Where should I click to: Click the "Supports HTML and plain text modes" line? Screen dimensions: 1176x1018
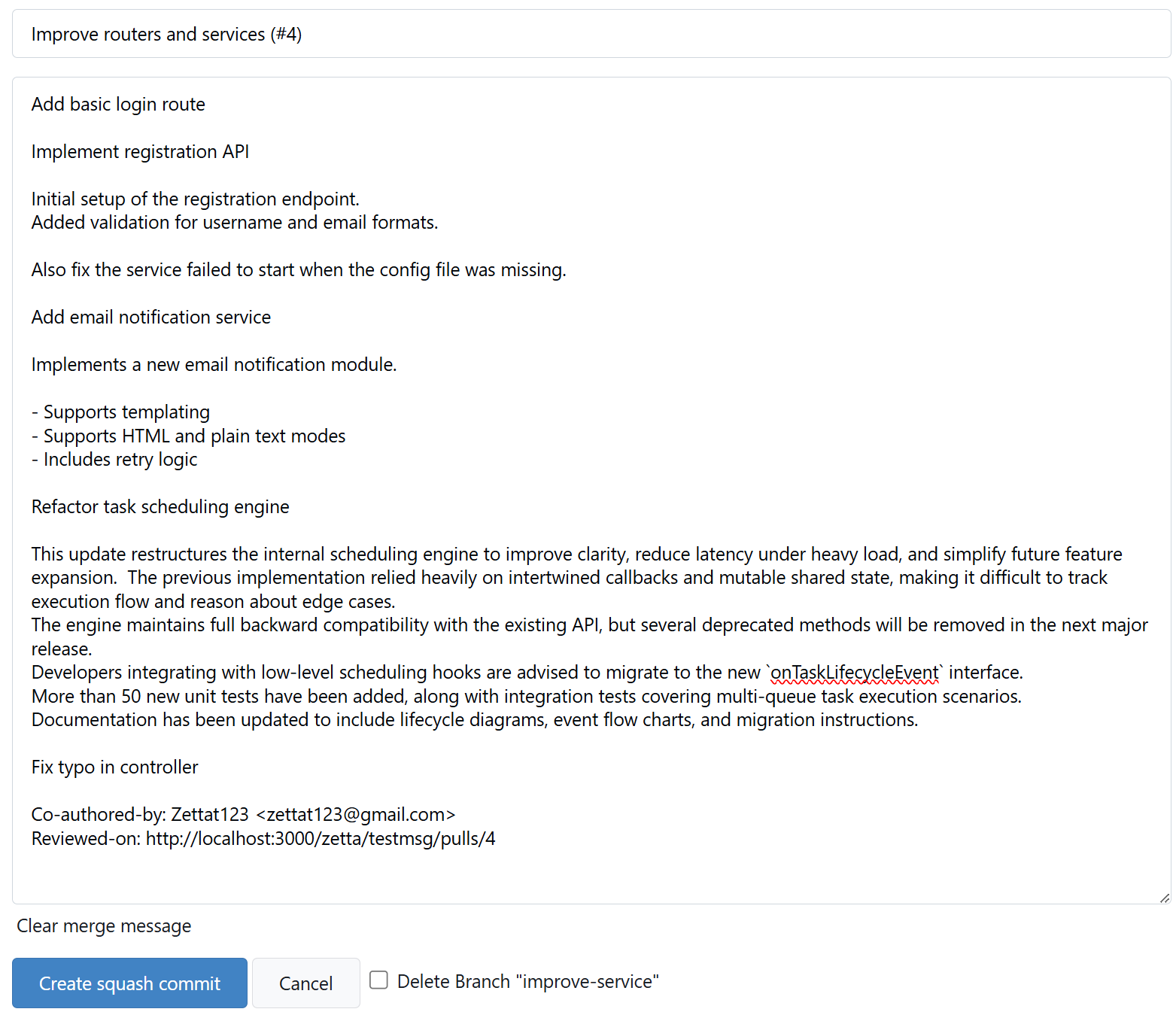tap(194, 436)
